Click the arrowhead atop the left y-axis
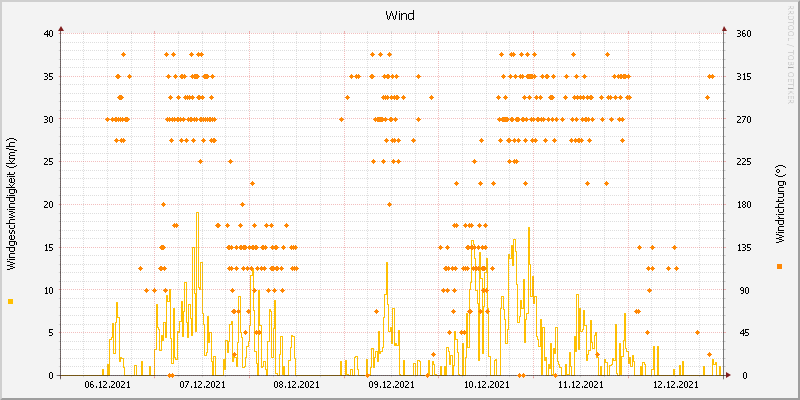 click(61, 29)
